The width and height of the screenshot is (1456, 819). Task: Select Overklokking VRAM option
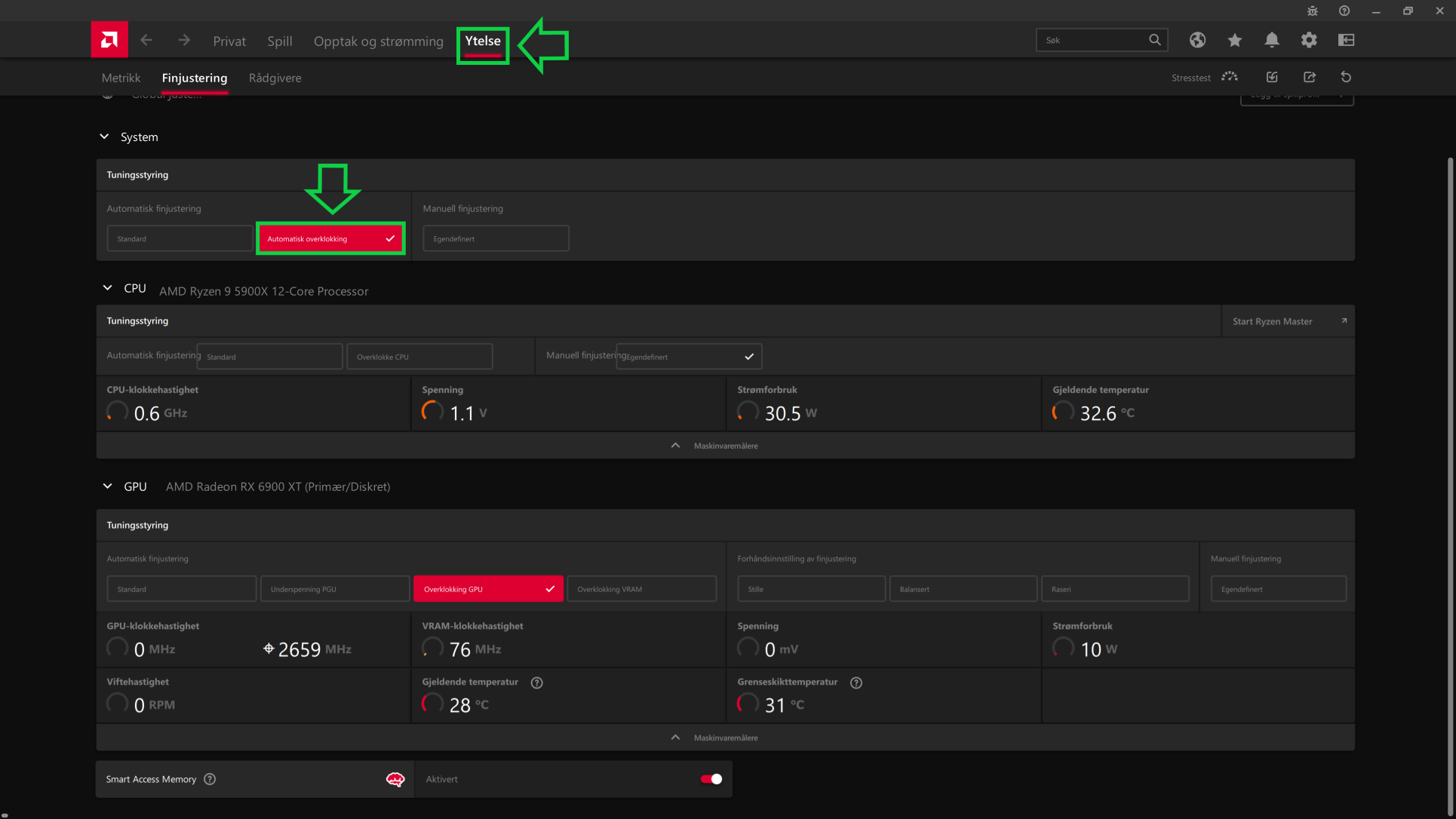(642, 589)
